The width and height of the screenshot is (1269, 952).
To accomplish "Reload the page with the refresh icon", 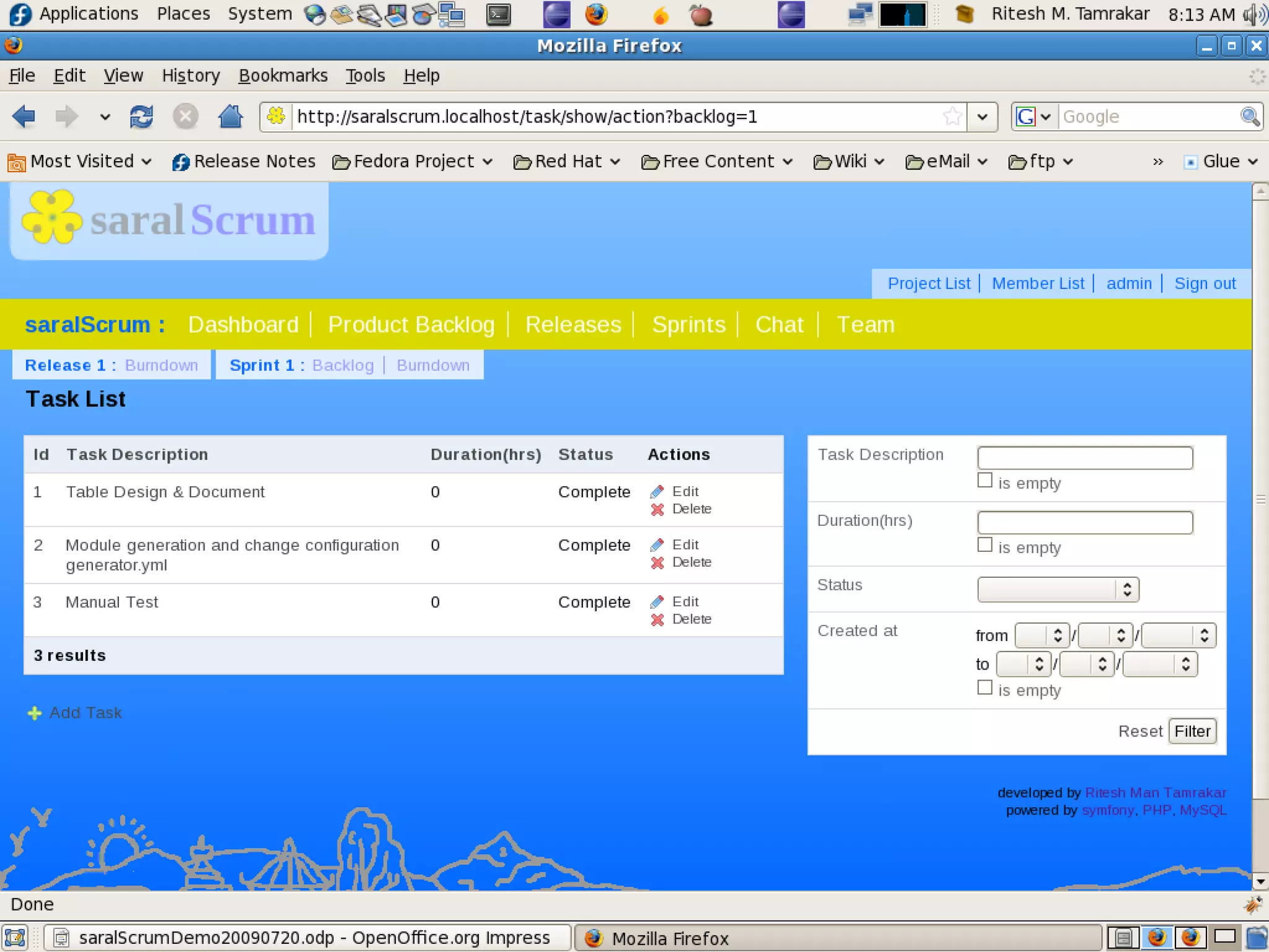I will (141, 116).
